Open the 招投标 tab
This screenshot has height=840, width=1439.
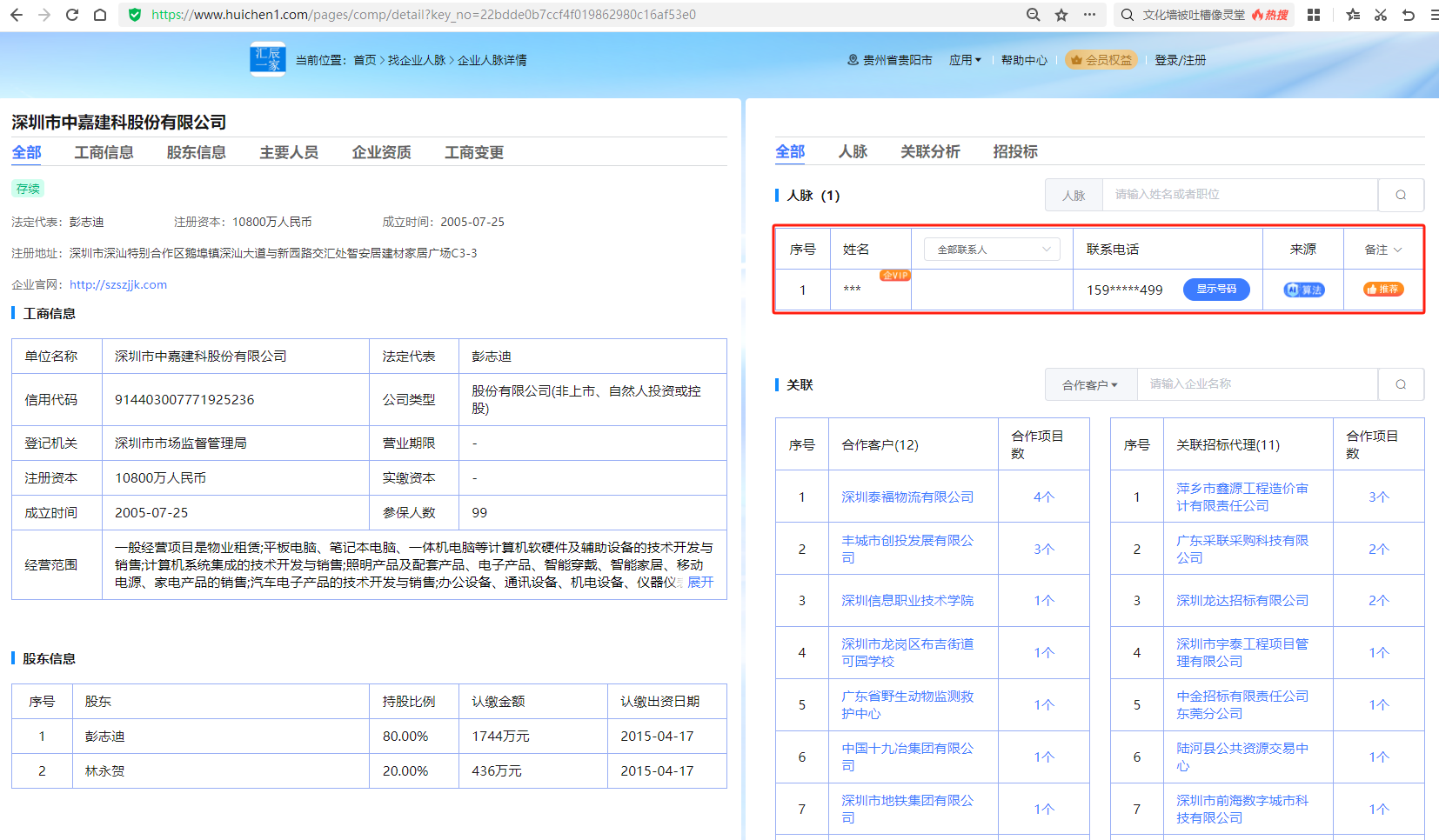1014,151
